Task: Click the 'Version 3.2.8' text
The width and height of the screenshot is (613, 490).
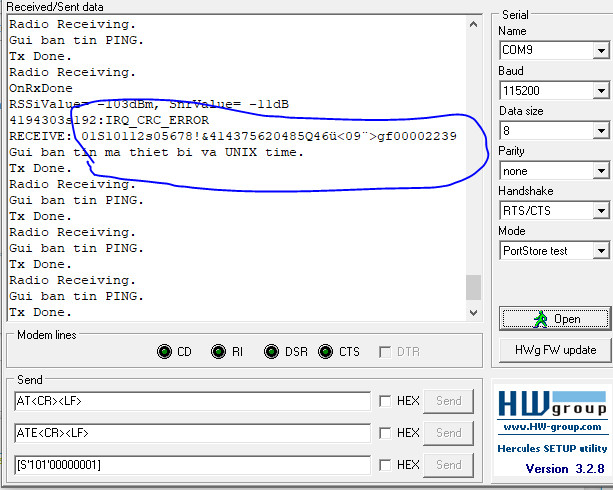Action: coord(565,468)
